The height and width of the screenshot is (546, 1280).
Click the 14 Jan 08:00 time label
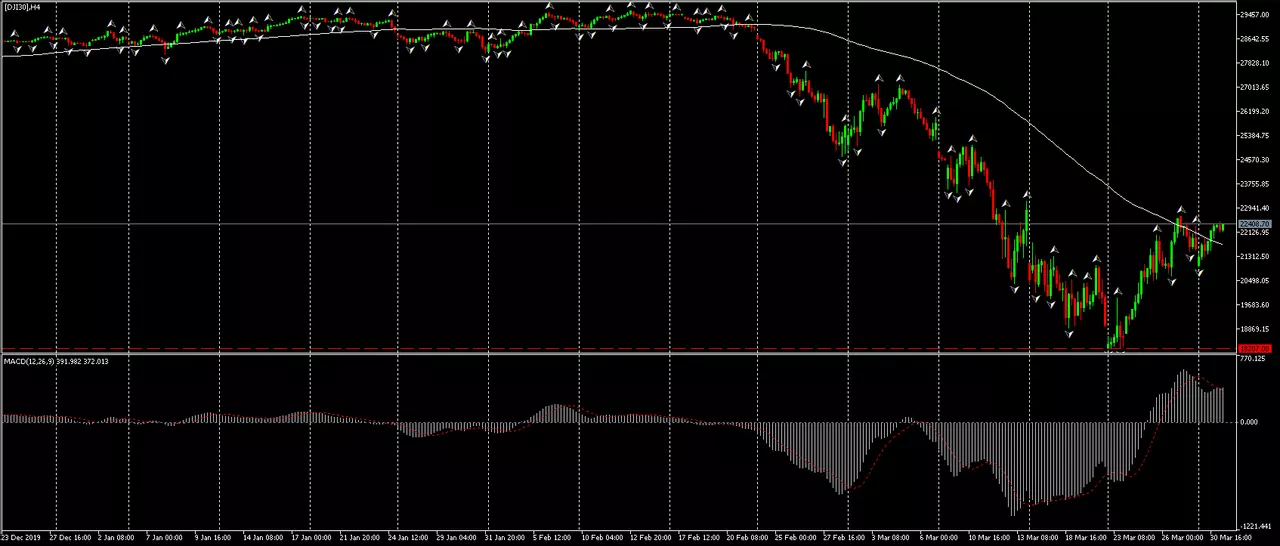261,538
